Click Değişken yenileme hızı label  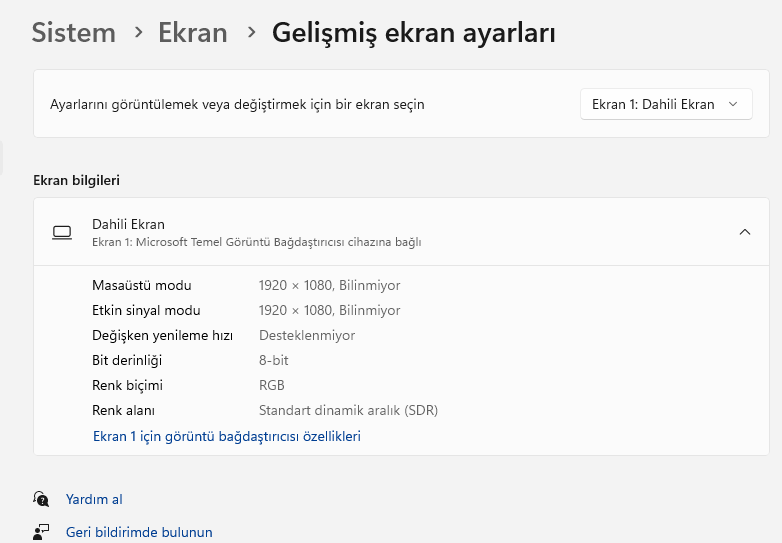(x=163, y=336)
